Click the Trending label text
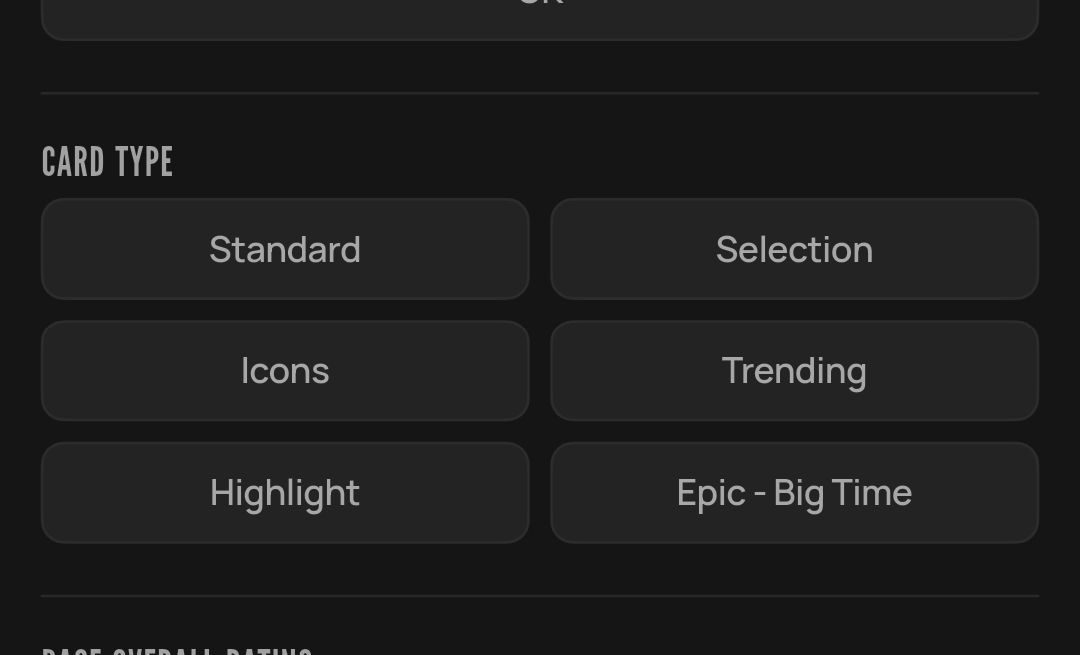The height and width of the screenshot is (655, 1080). coord(794,372)
